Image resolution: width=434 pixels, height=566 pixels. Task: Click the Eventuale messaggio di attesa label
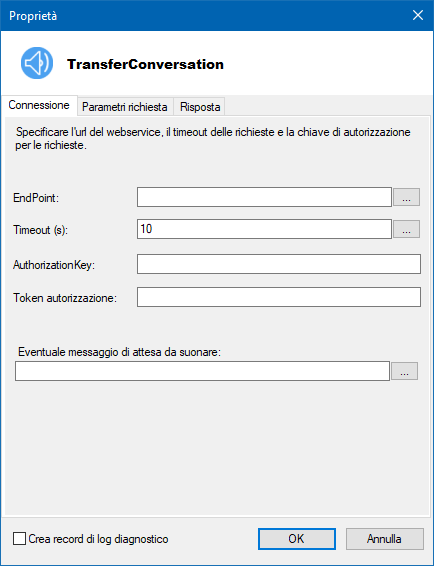[120, 352]
